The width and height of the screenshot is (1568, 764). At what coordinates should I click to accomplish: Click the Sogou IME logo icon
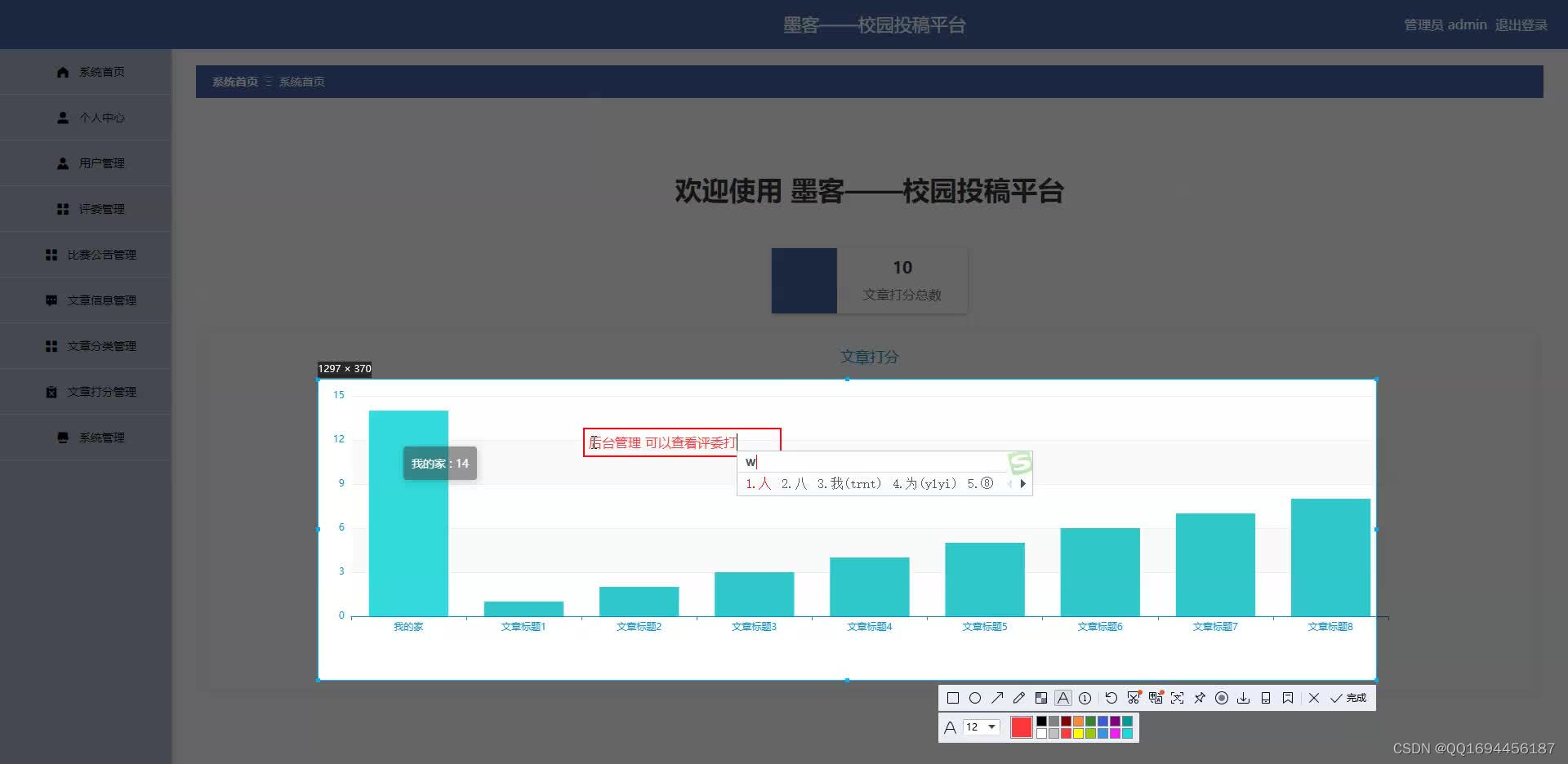click(x=1020, y=463)
